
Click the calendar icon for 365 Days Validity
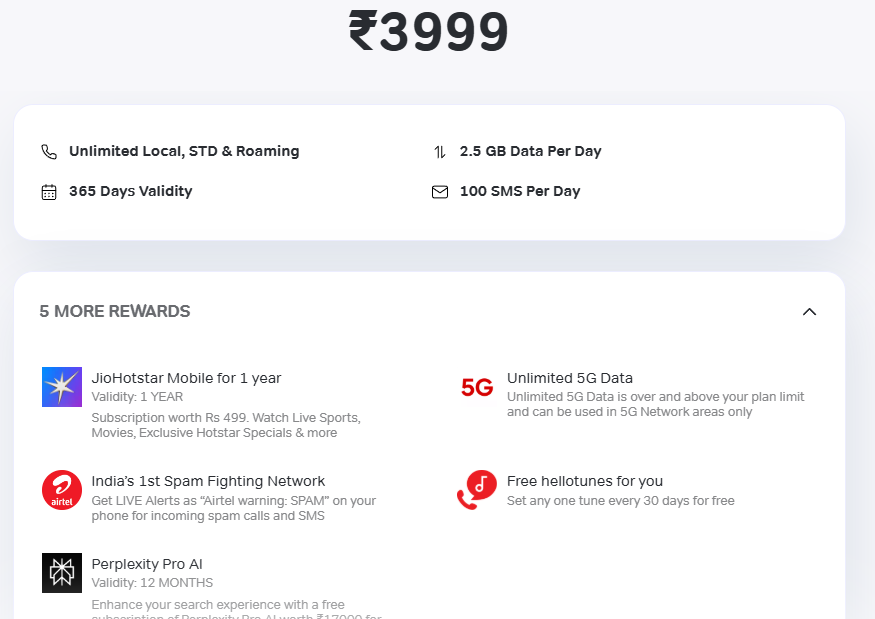[x=49, y=191]
